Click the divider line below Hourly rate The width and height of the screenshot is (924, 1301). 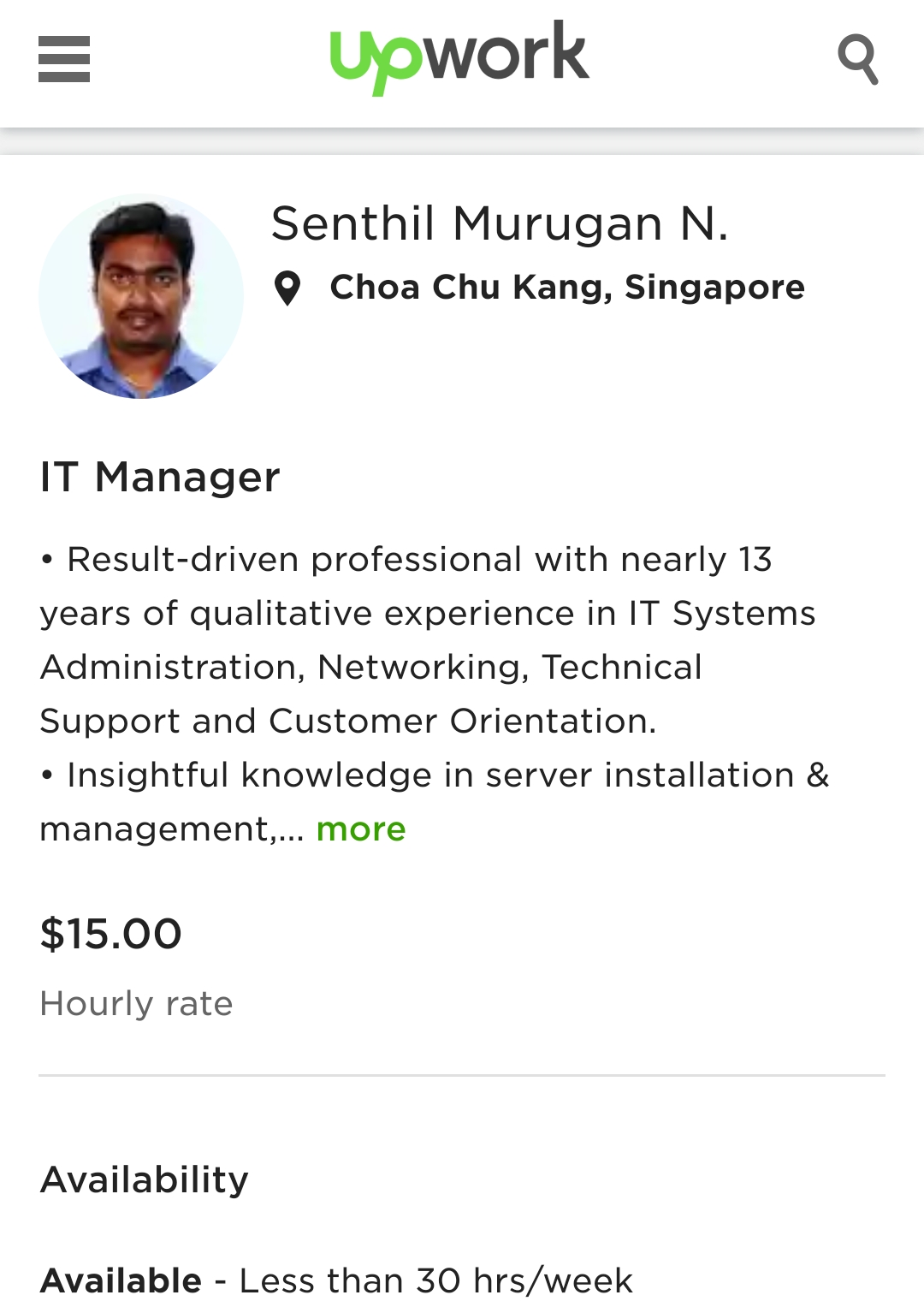462,1075
